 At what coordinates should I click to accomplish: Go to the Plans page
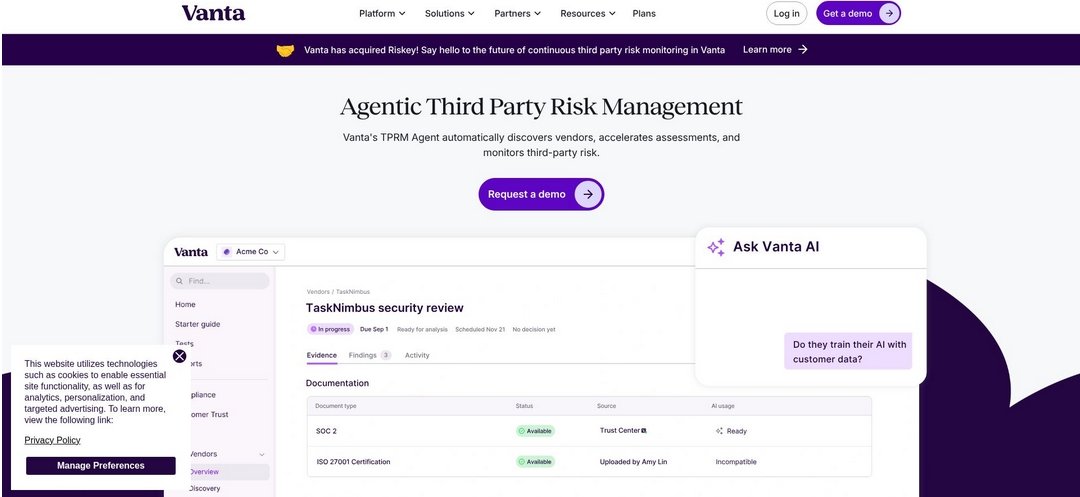click(x=644, y=13)
